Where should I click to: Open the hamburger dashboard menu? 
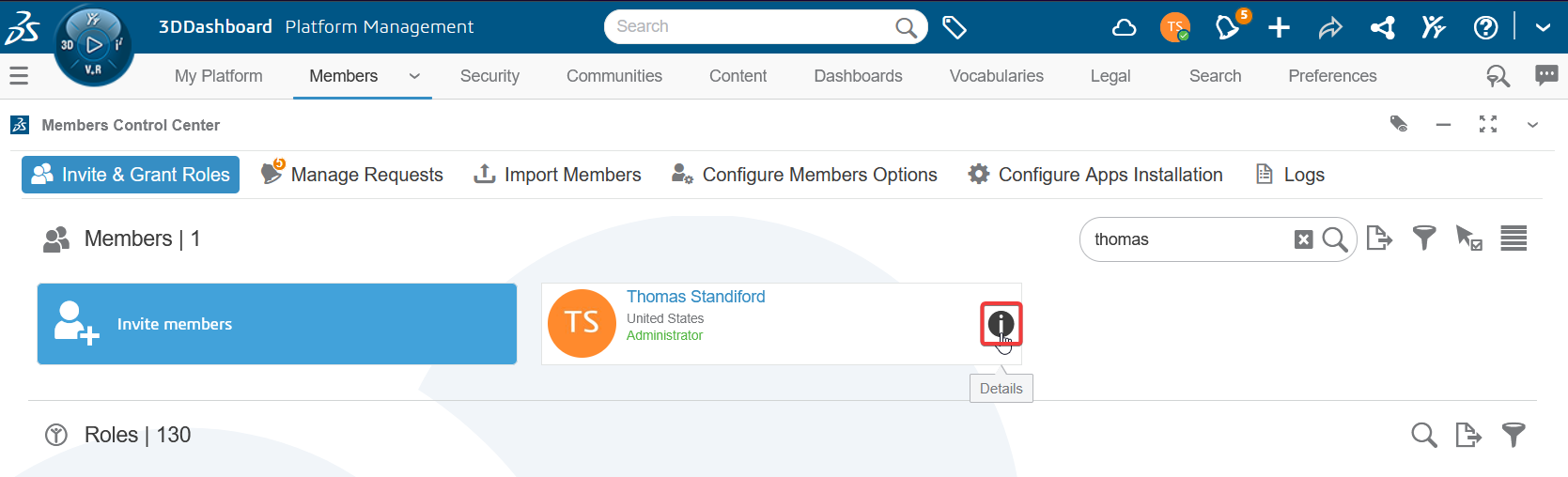click(19, 75)
